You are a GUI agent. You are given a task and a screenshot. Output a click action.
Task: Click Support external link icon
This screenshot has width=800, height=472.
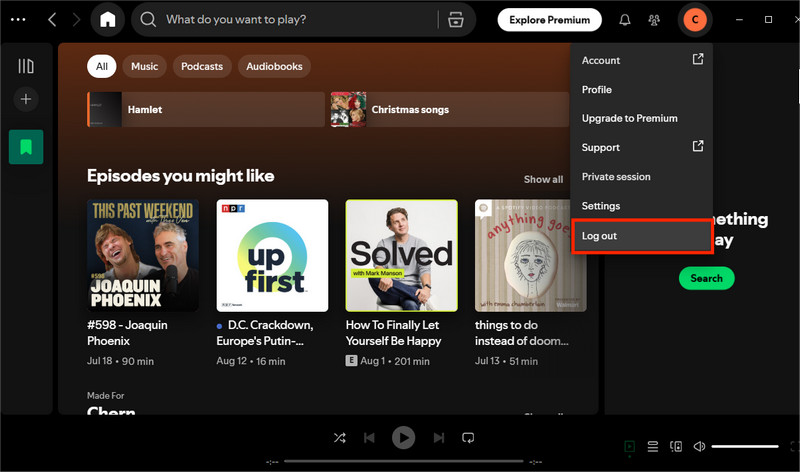[x=697, y=146]
